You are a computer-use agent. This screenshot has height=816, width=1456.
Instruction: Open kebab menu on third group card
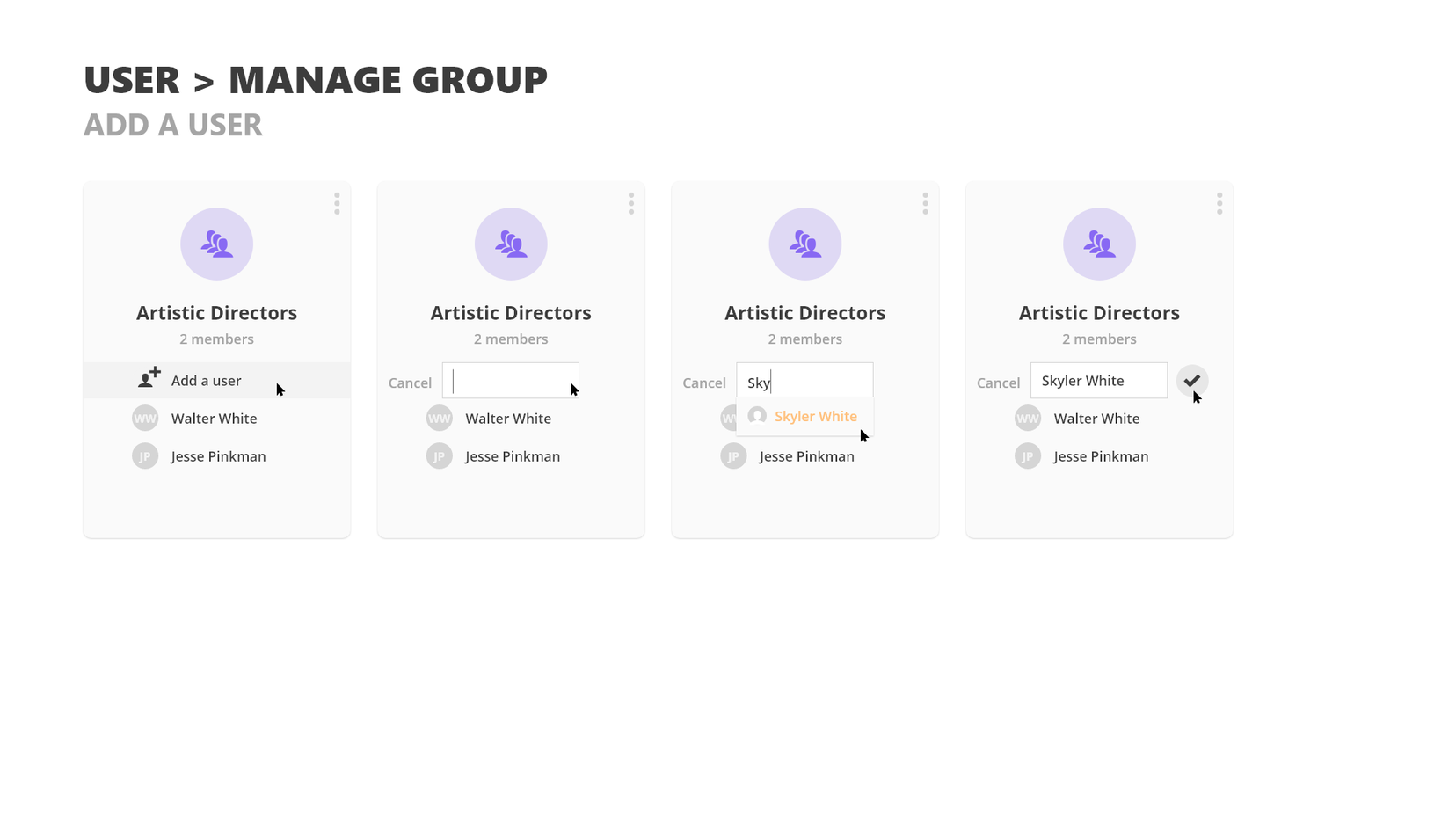925,204
